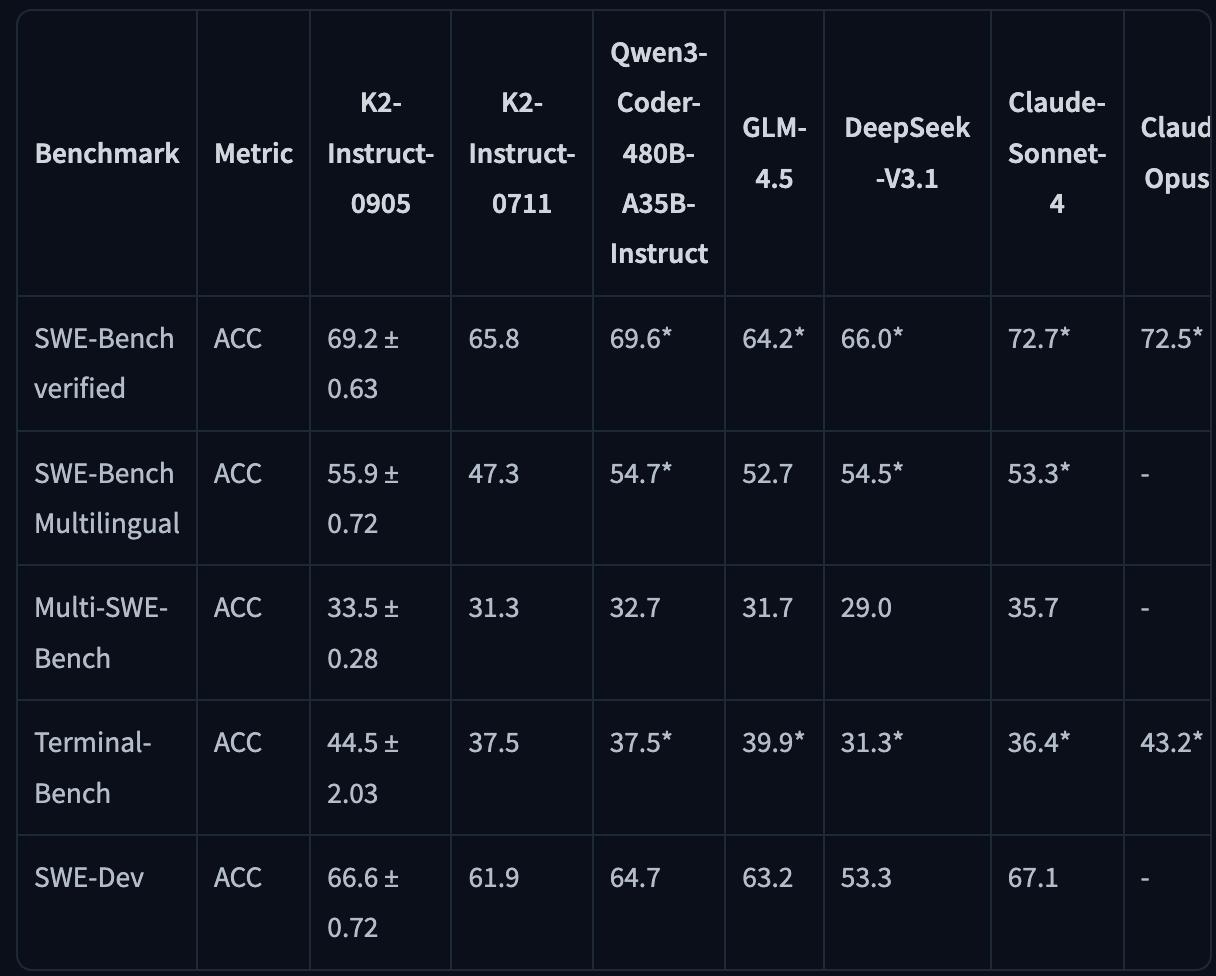Image resolution: width=1216 pixels, height=976 pixels.
Task: Click the Terminal-Bench row label
Action: coord(92,768)
